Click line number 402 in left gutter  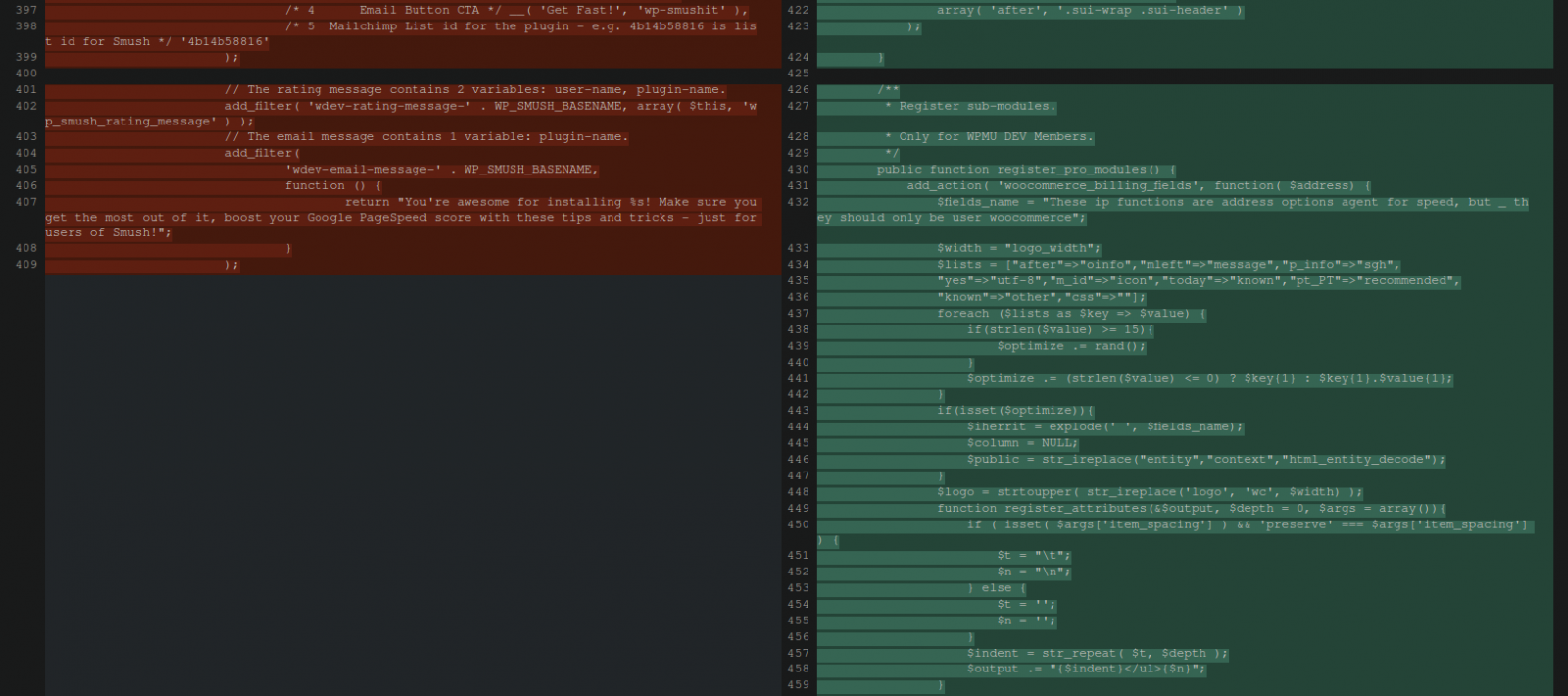[25, 106]
